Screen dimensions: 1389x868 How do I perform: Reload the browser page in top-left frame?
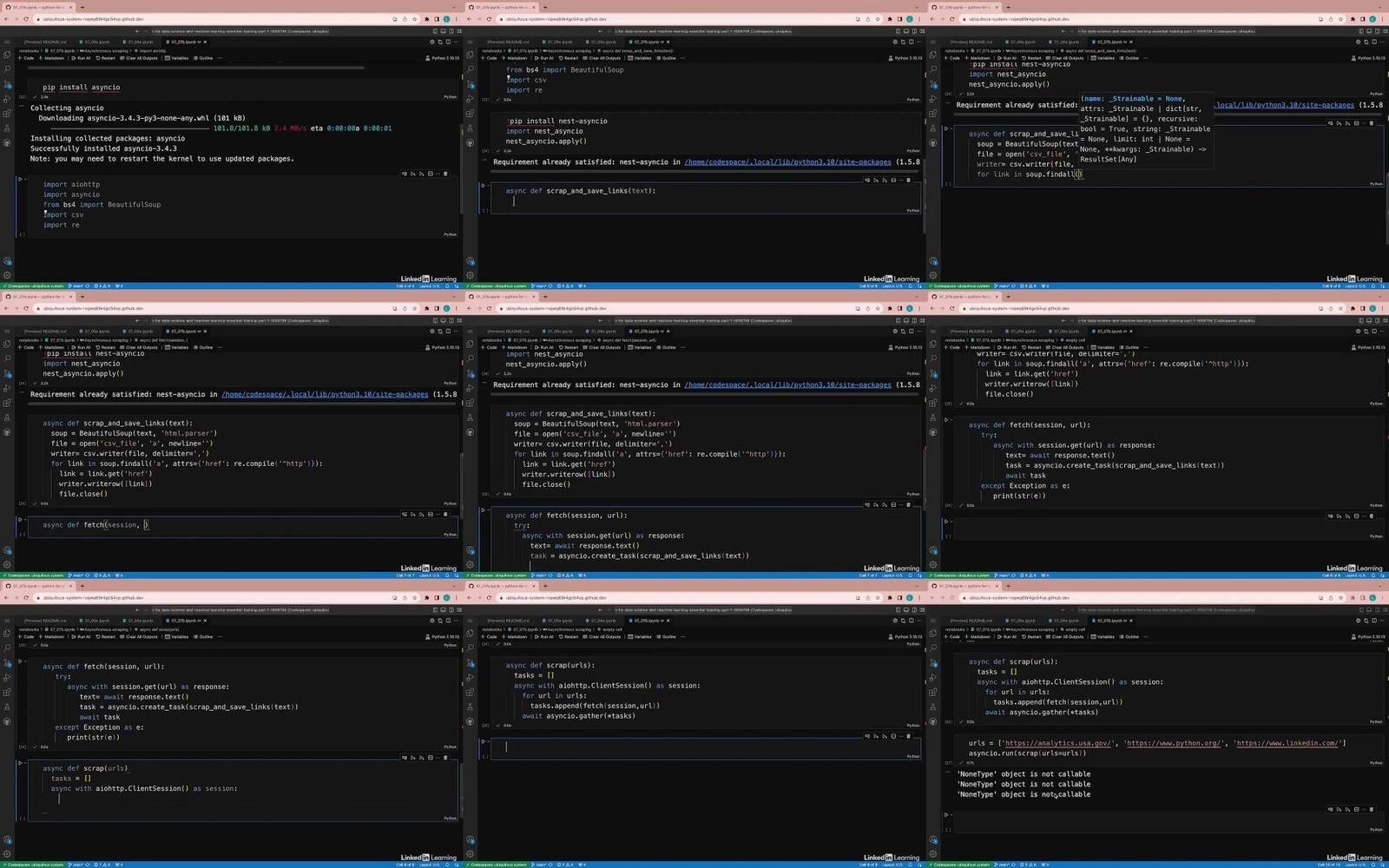point(26,18)
